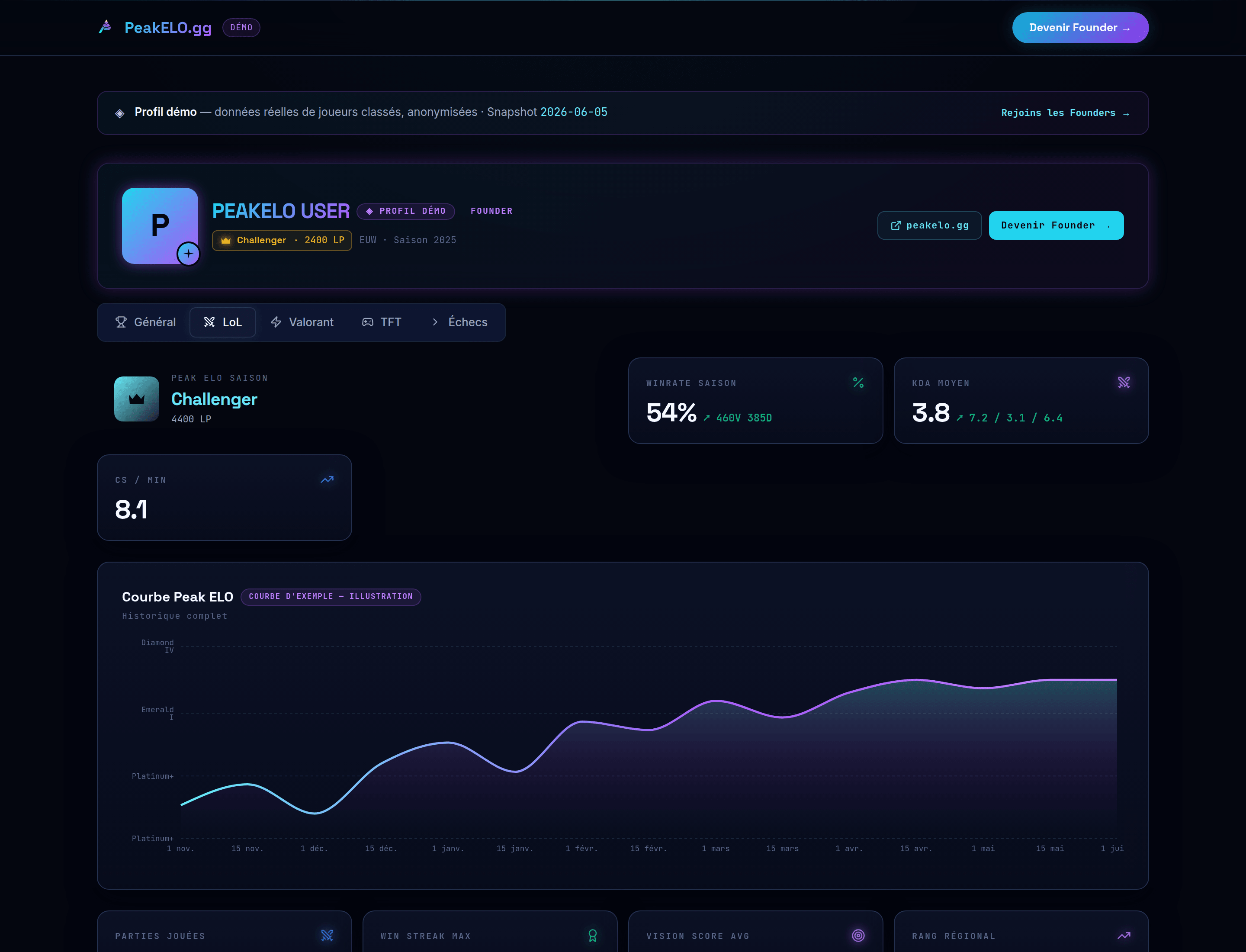Switch to the Général tab
Image resolution: width=1246 pixels, height=952 pixels.
pos(146,322)
